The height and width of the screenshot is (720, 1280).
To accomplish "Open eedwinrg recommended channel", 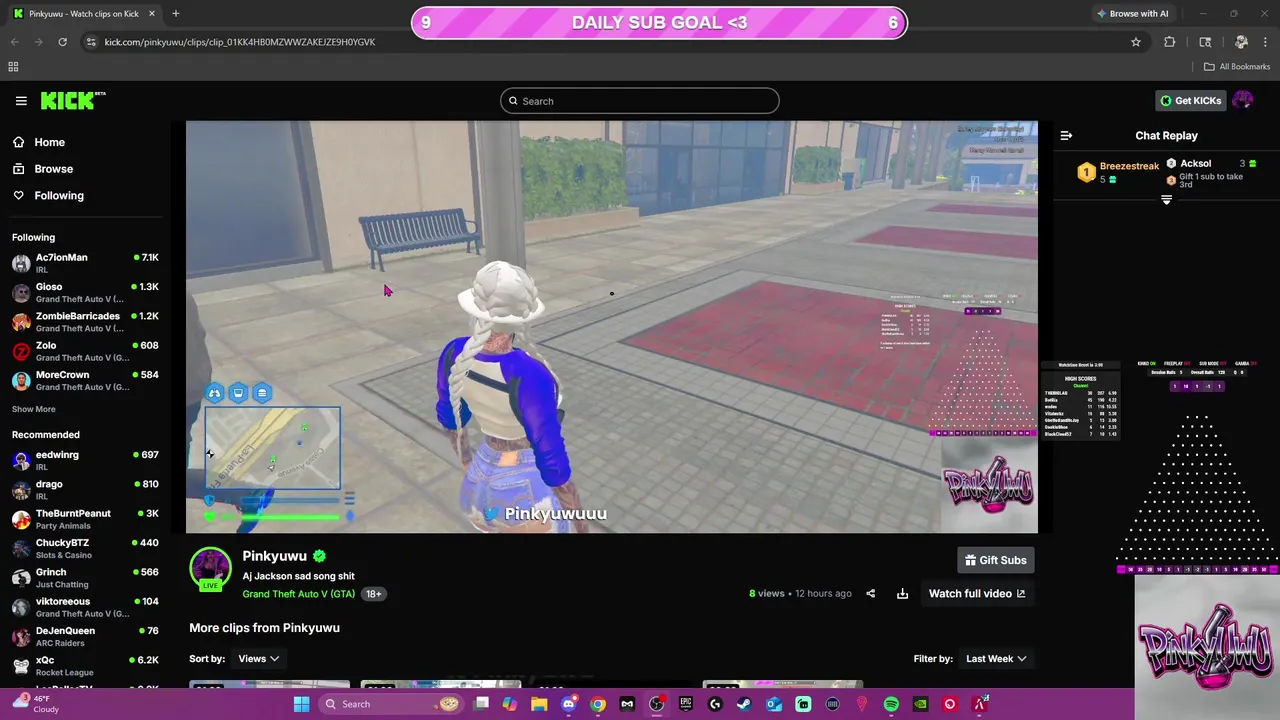I will click(x=85, y=461).
